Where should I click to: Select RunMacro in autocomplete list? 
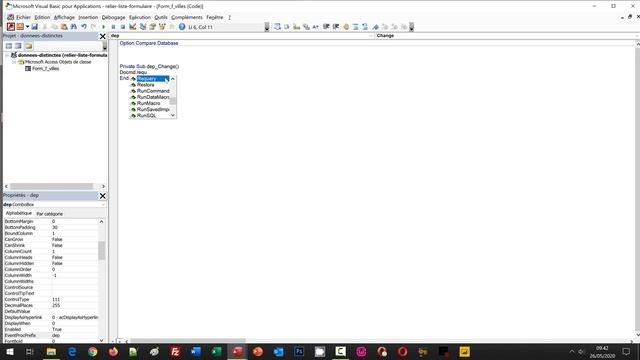(x=150, y=103)
